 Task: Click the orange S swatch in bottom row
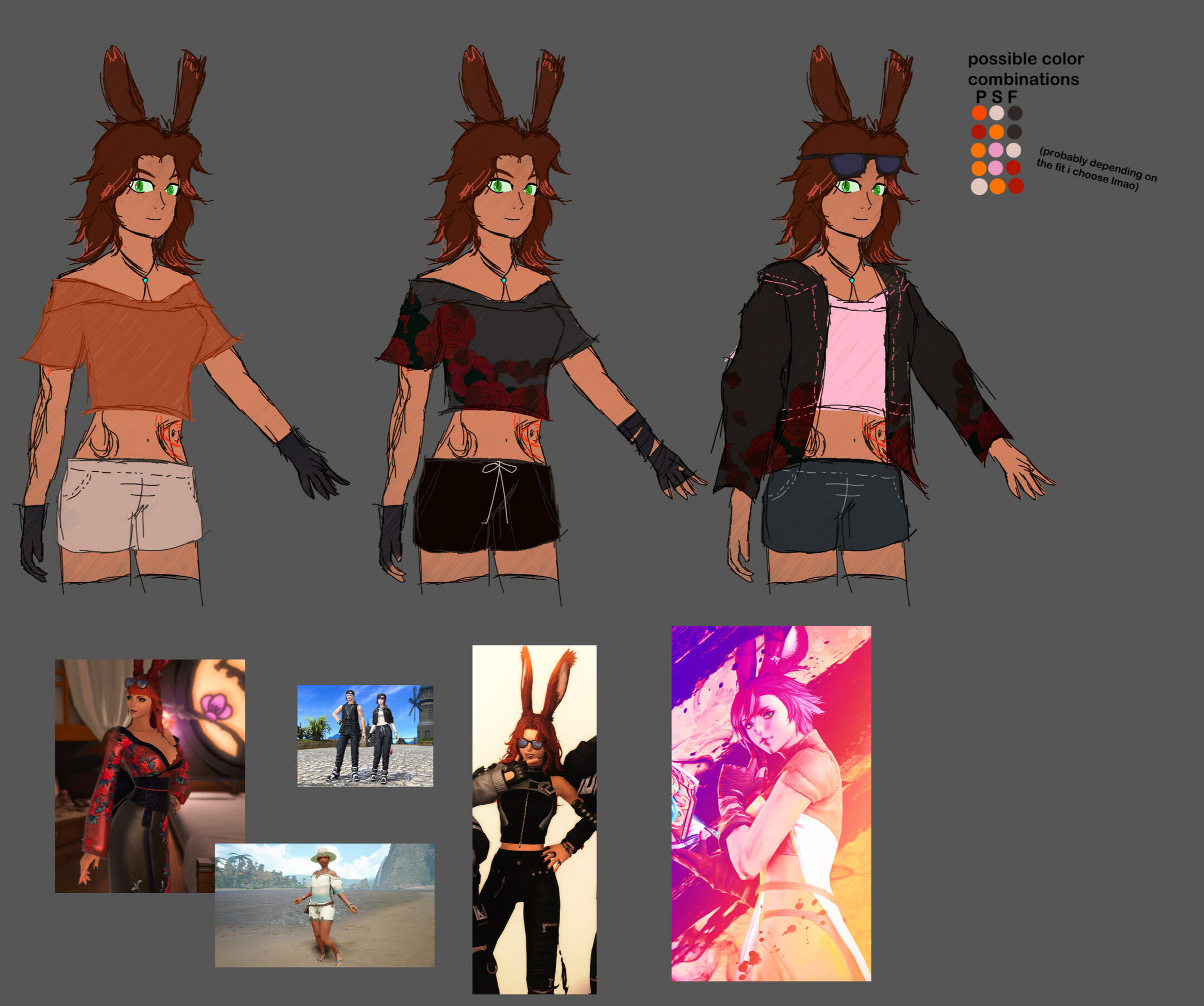pyautogui.click(x=998, y=186)
